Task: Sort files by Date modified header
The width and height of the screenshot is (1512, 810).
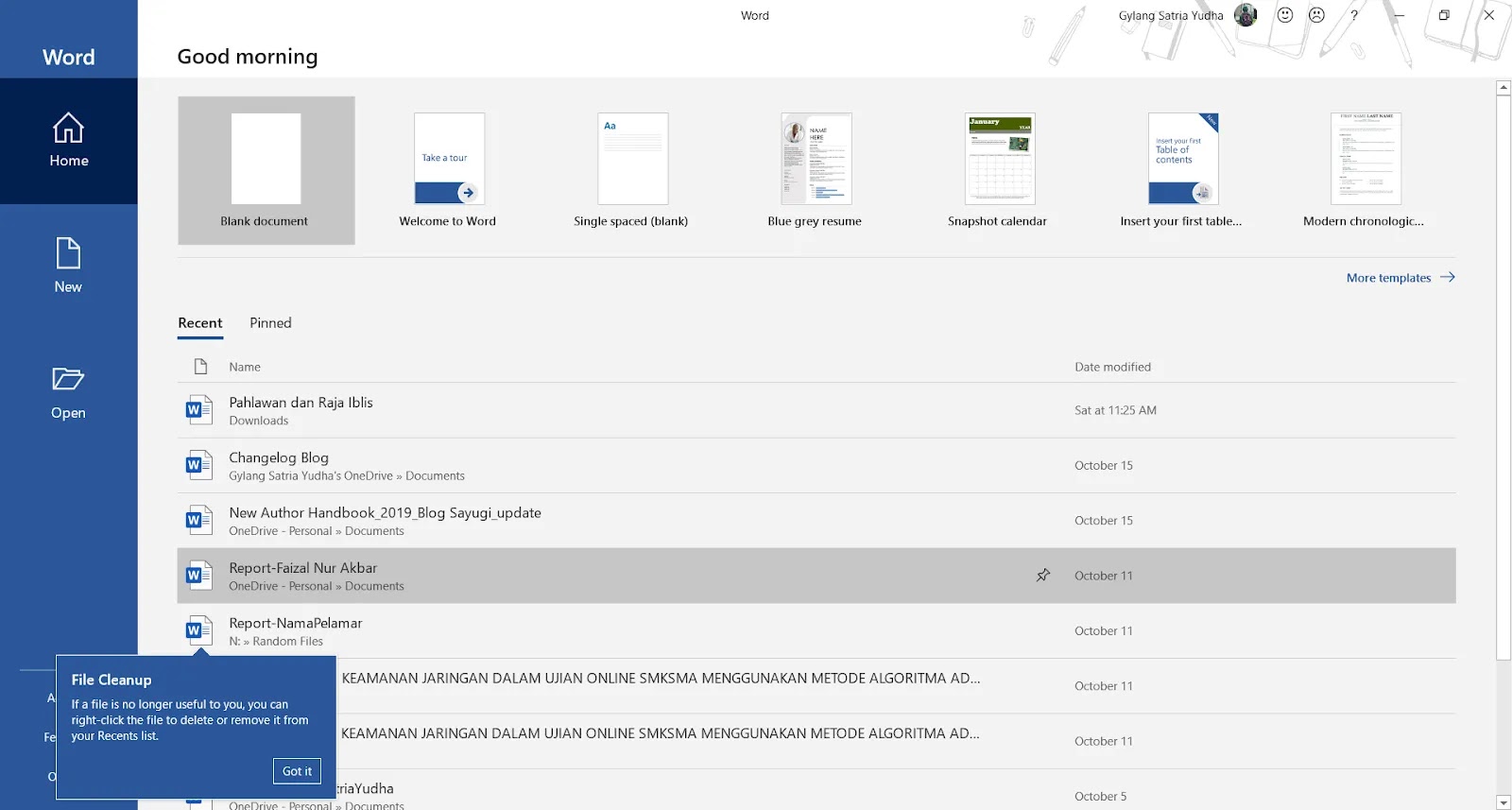Action: click(x=1112, y=367)
